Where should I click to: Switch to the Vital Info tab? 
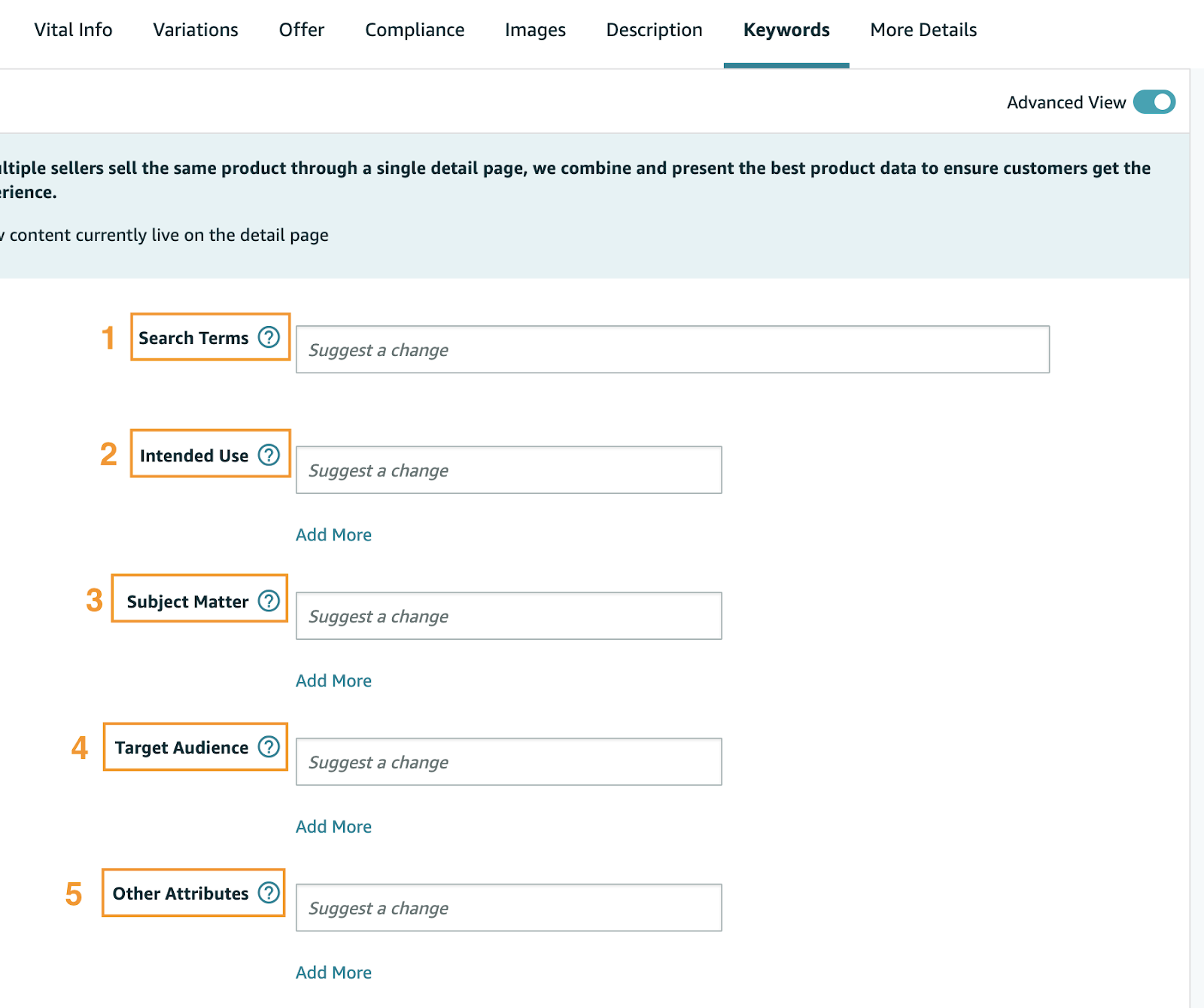[x=73, y=30]
